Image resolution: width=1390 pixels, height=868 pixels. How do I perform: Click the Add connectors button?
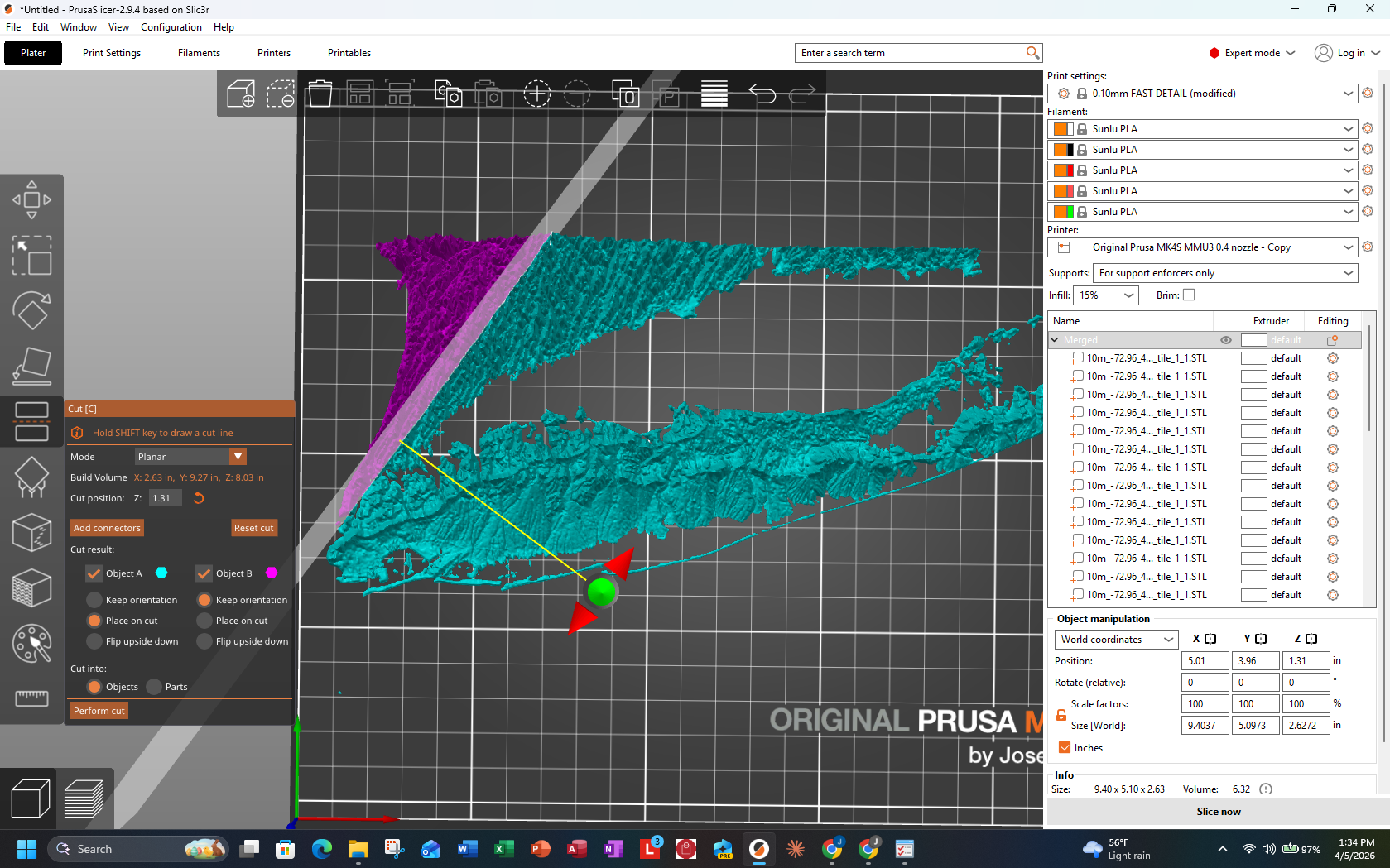coord(107,528)
